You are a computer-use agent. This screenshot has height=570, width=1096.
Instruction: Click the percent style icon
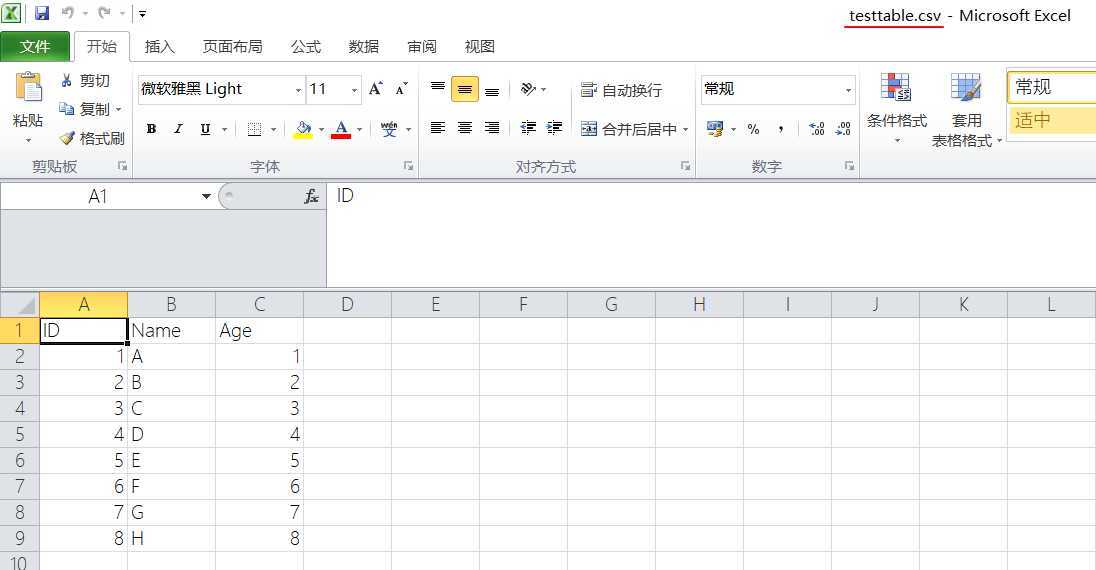(x=753, y=129)
